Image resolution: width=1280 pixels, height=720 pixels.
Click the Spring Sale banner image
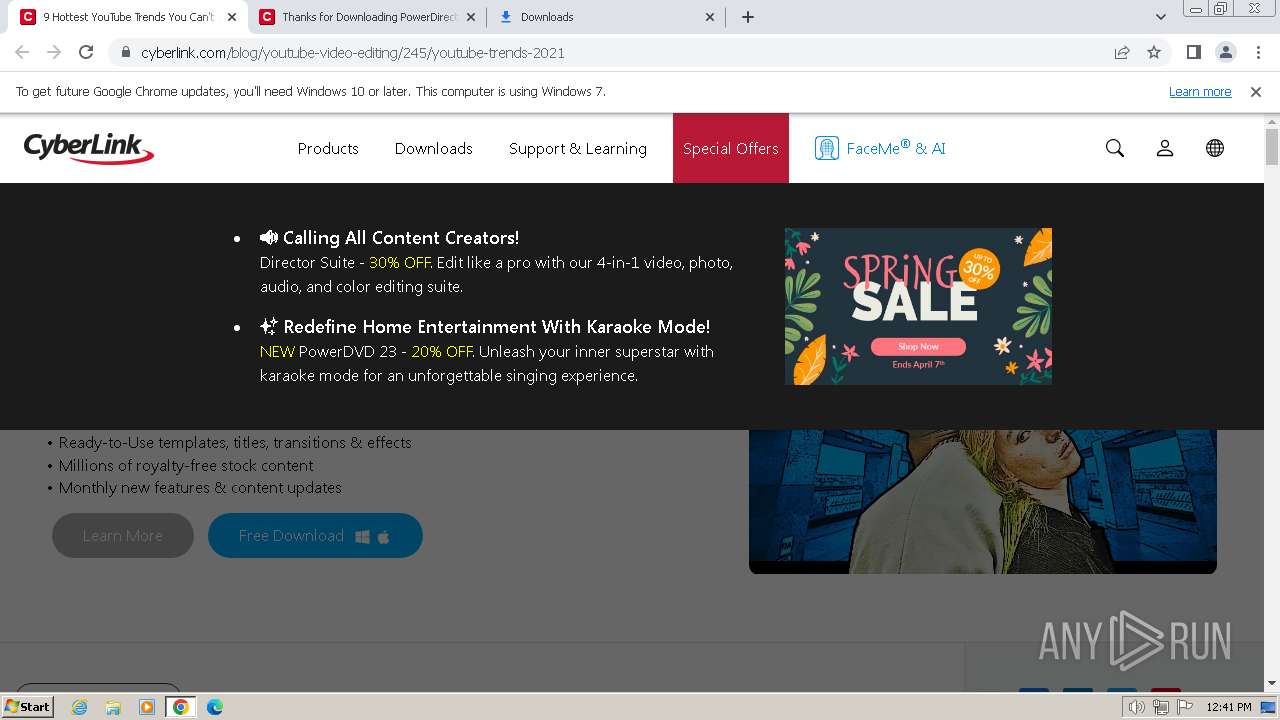[918, 306]
